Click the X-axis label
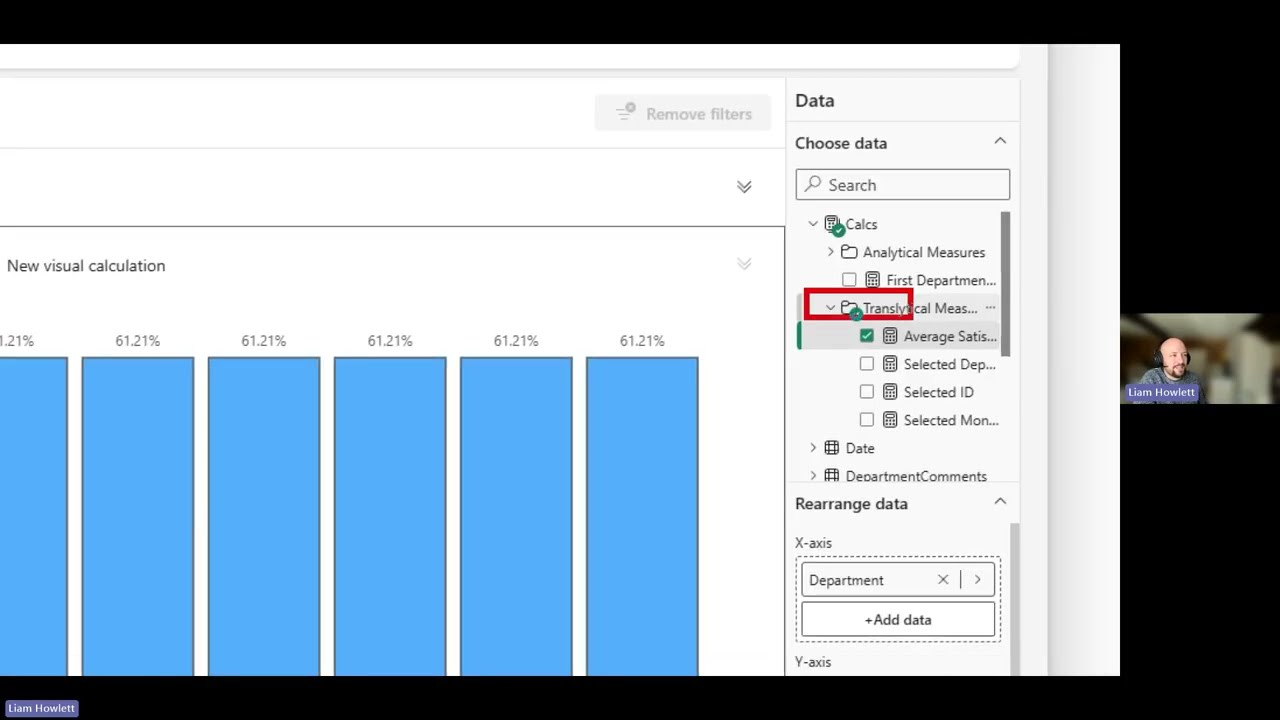The image size is (1280, 720). [813, 543]
